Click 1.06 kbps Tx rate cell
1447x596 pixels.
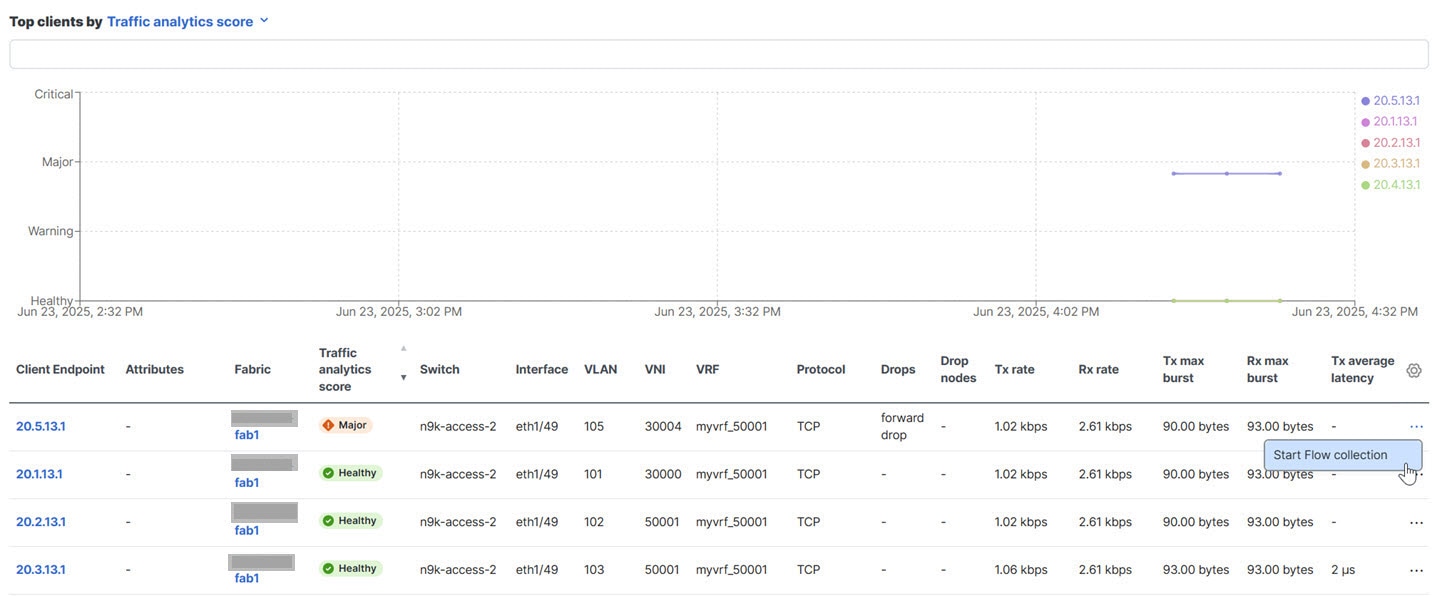pyautogui.click(x=1021, y=570)
